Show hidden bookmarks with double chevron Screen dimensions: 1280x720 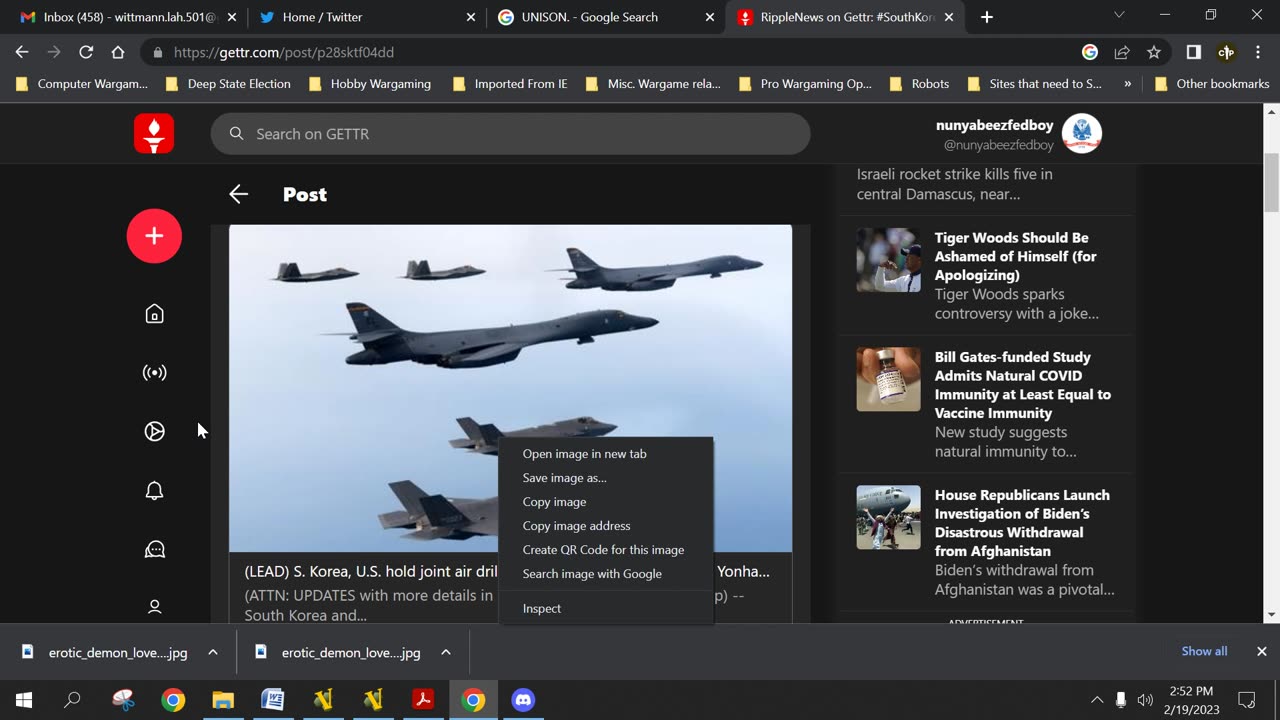tap(1127, 84)
